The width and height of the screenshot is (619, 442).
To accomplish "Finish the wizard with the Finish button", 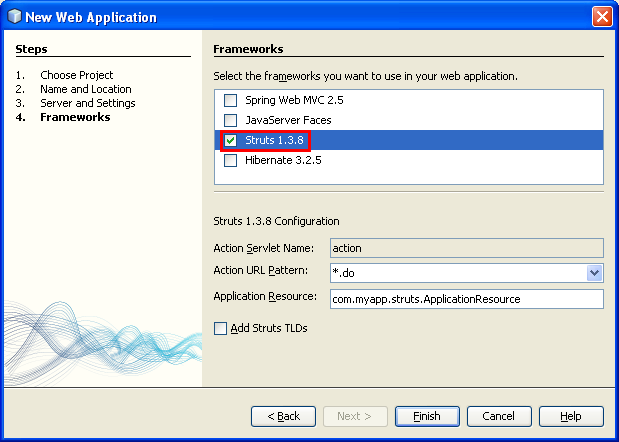I will click(427, 416).
